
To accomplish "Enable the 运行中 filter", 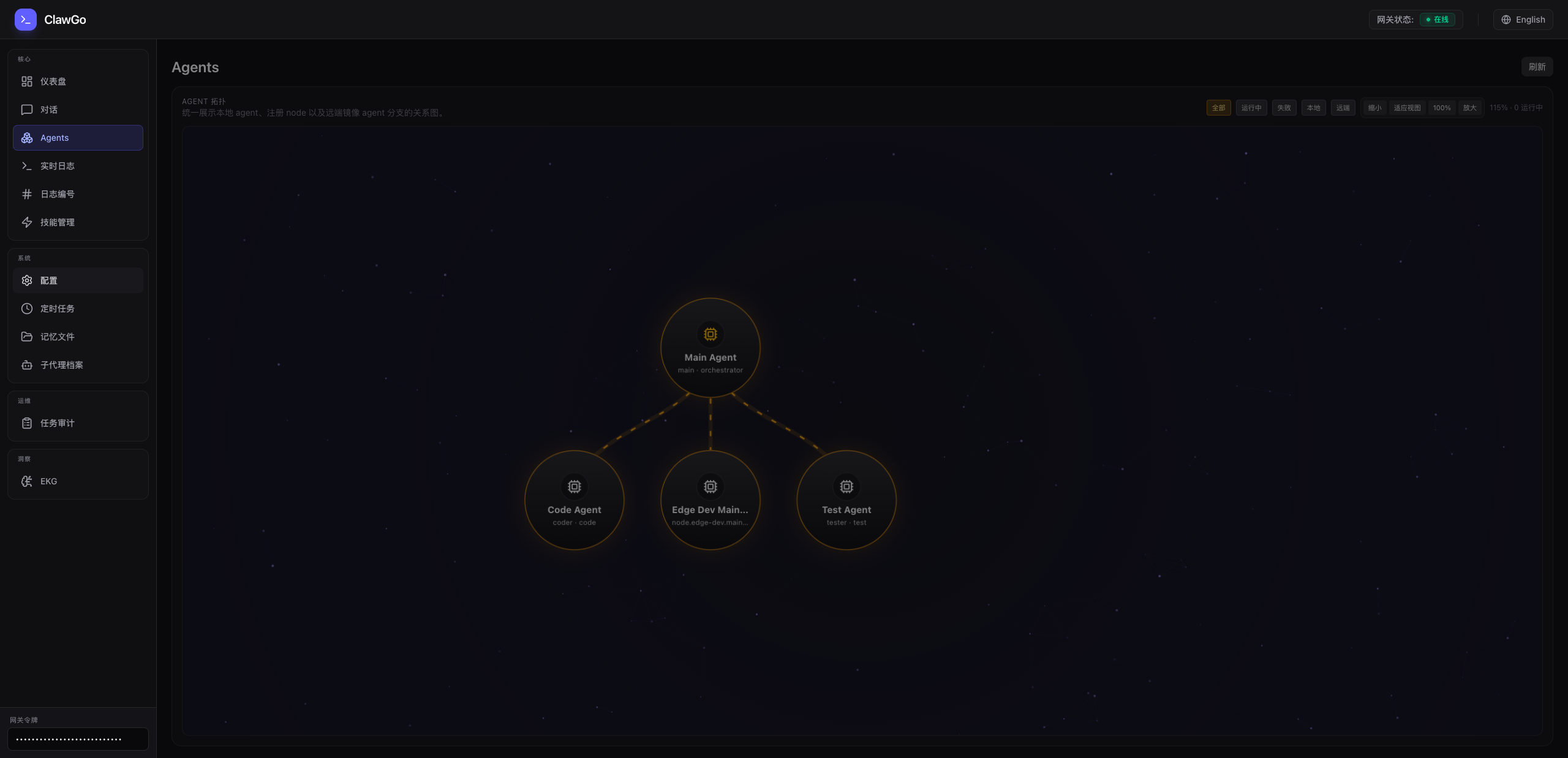I will pyautogui.click(x=1251, y=107).
